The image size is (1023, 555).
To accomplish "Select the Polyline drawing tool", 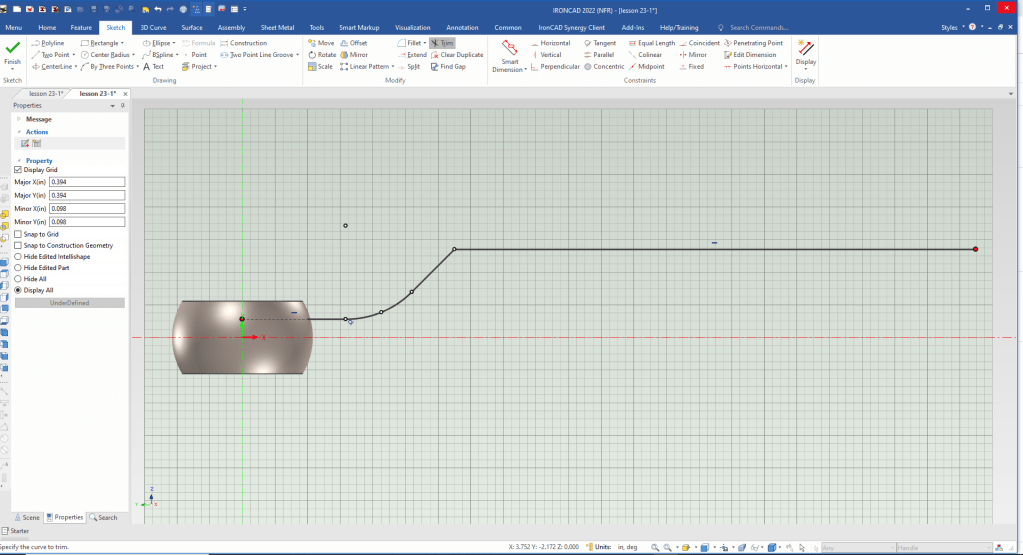I will point(52,43).
